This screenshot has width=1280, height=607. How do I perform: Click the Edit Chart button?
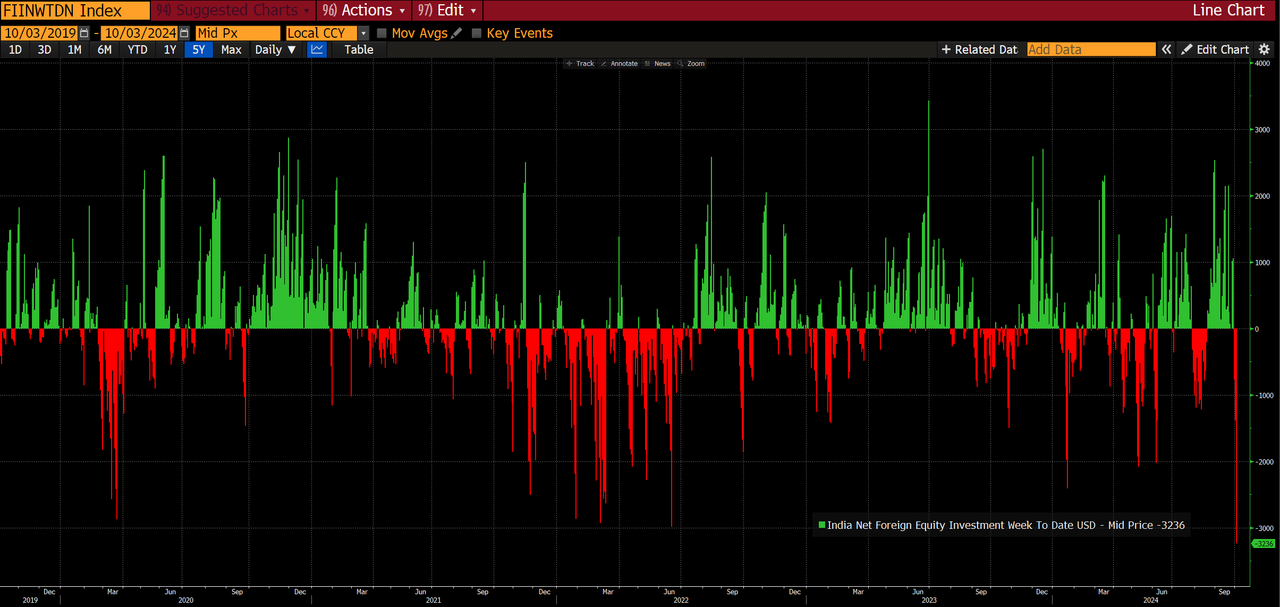tap(1216, 49)
